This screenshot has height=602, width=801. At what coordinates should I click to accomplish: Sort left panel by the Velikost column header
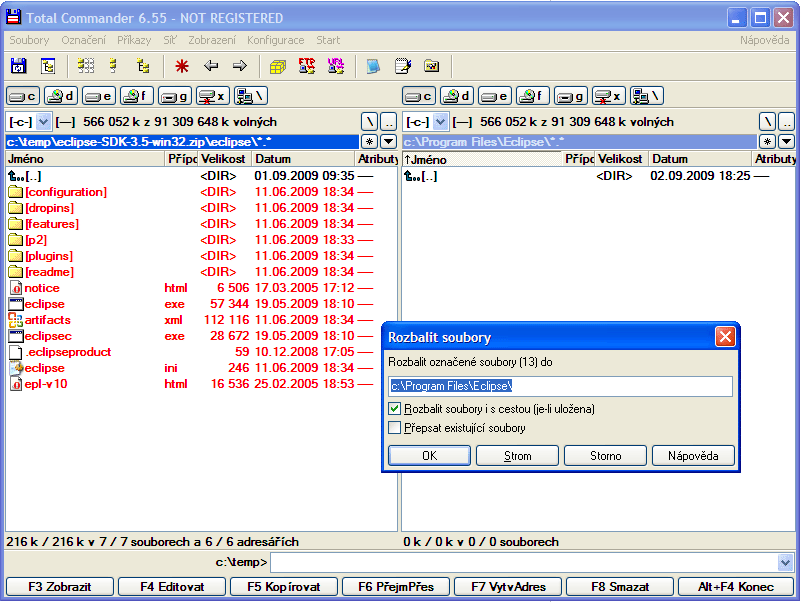224,159
